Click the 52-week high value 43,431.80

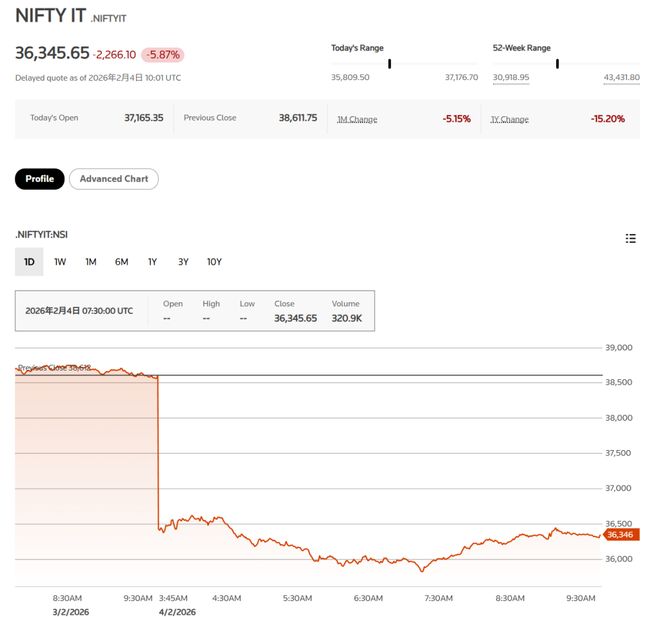coord(621,77)
